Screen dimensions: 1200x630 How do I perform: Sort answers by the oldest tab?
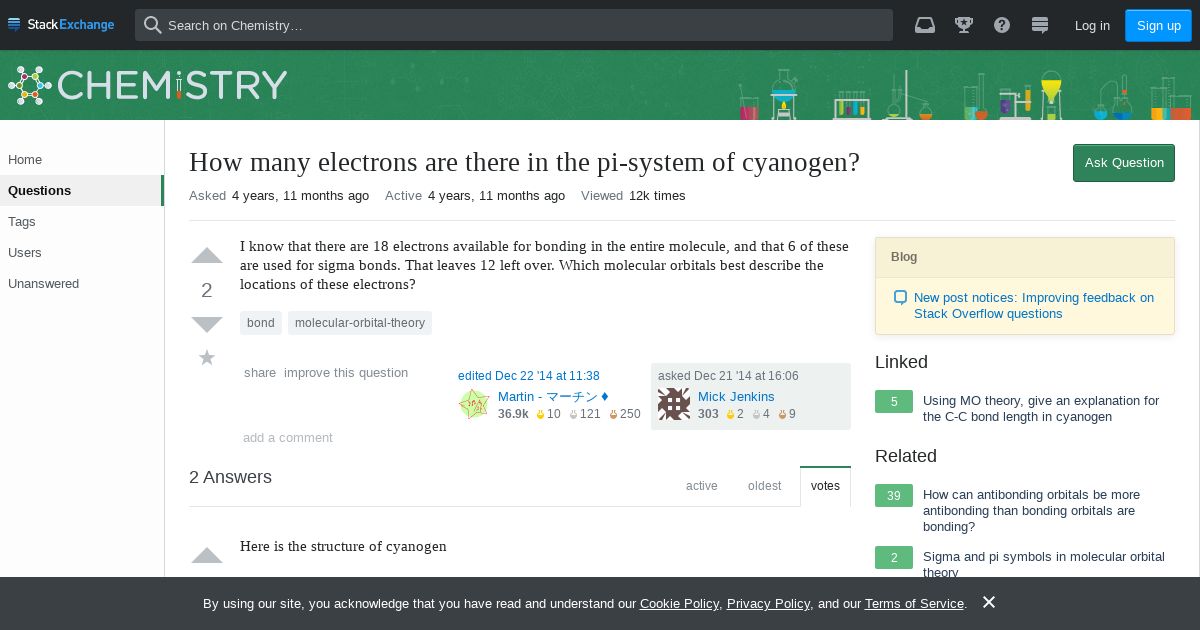pos(765,486)
